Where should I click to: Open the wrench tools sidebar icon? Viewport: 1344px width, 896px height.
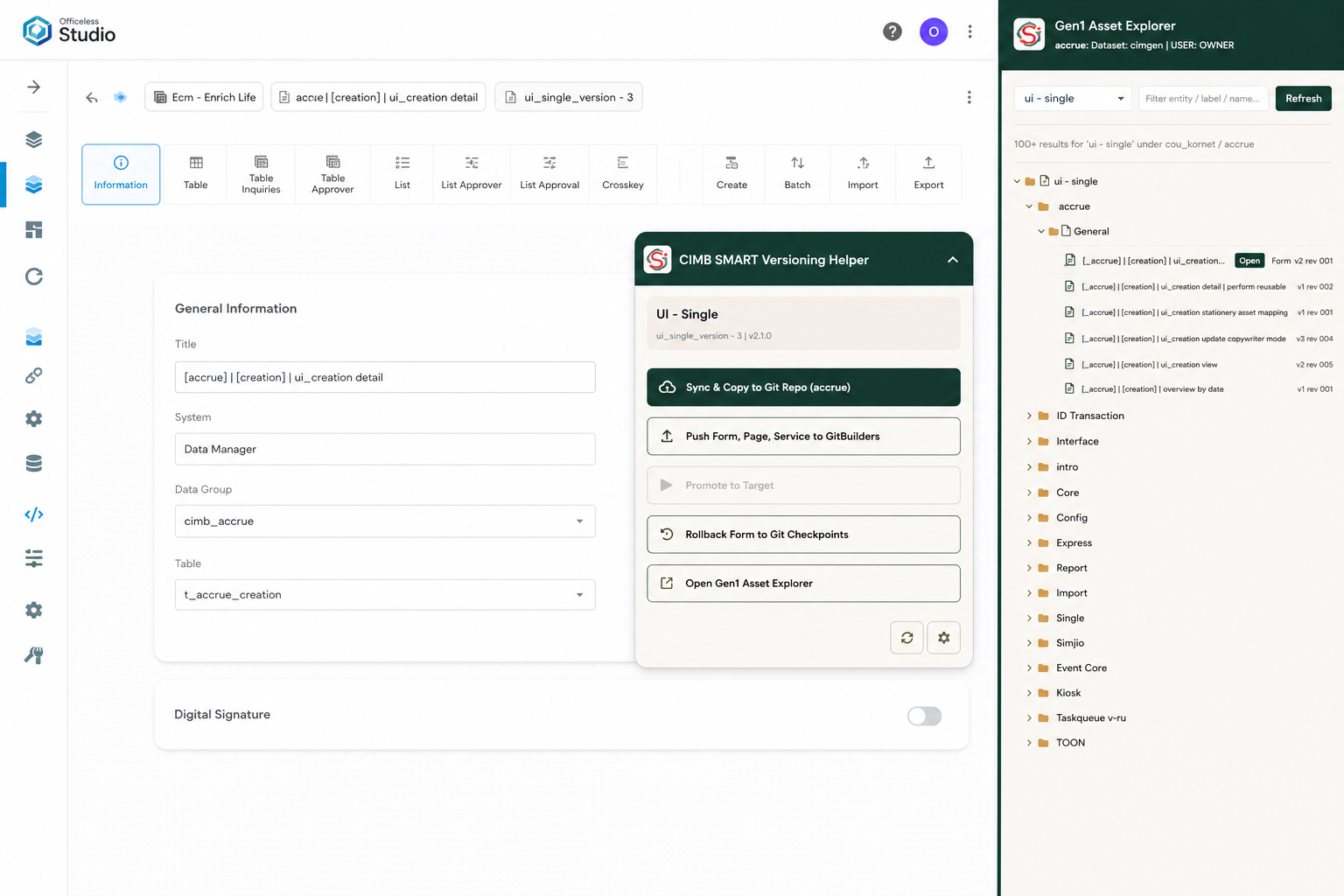click(33, 655)
